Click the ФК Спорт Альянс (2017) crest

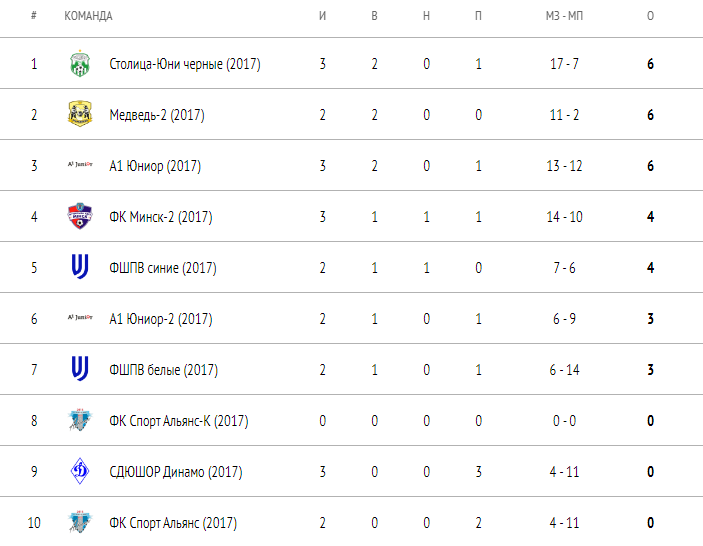[x=80, y=522]
